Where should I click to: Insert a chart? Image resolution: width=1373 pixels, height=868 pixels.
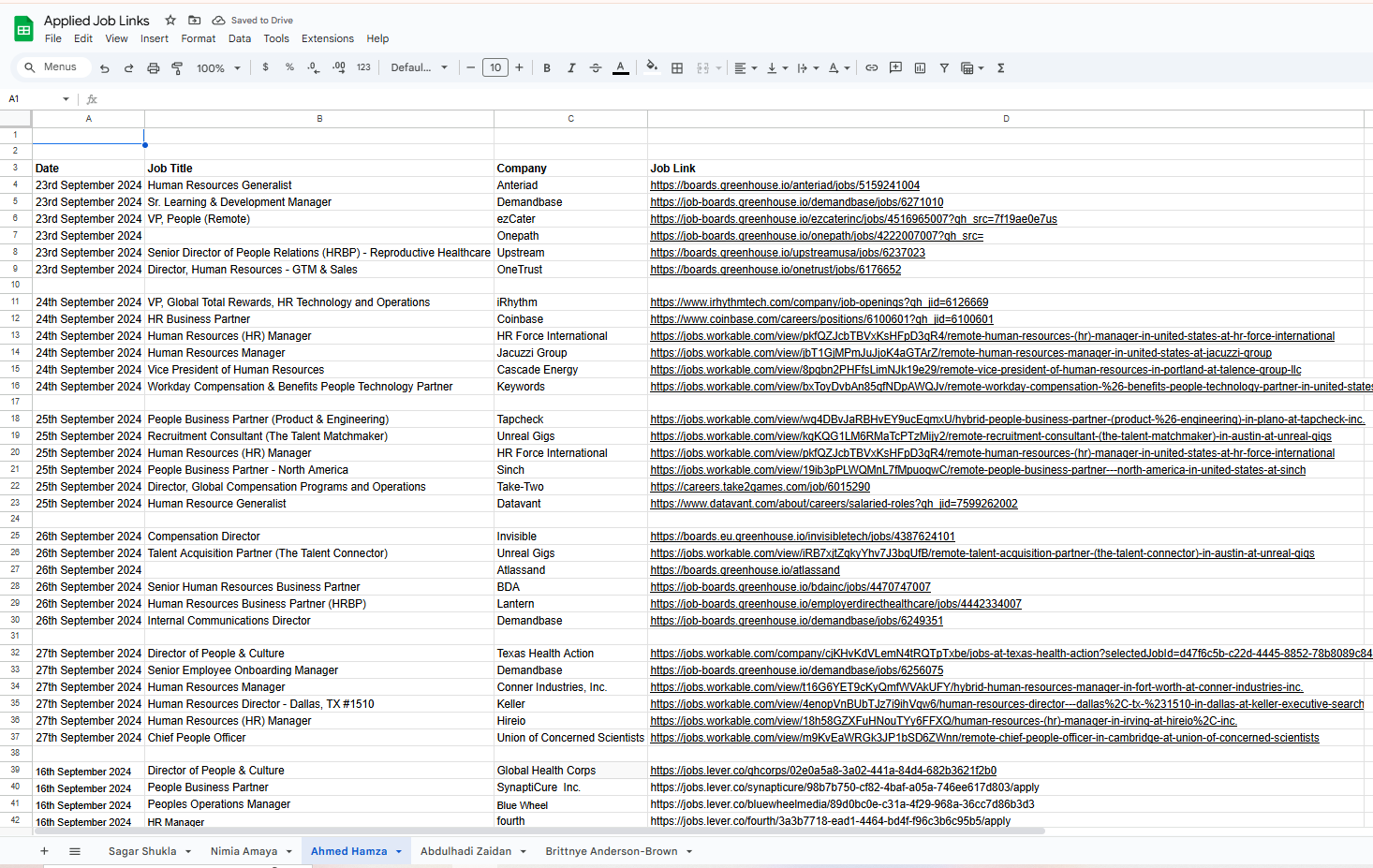coord(920,67)
